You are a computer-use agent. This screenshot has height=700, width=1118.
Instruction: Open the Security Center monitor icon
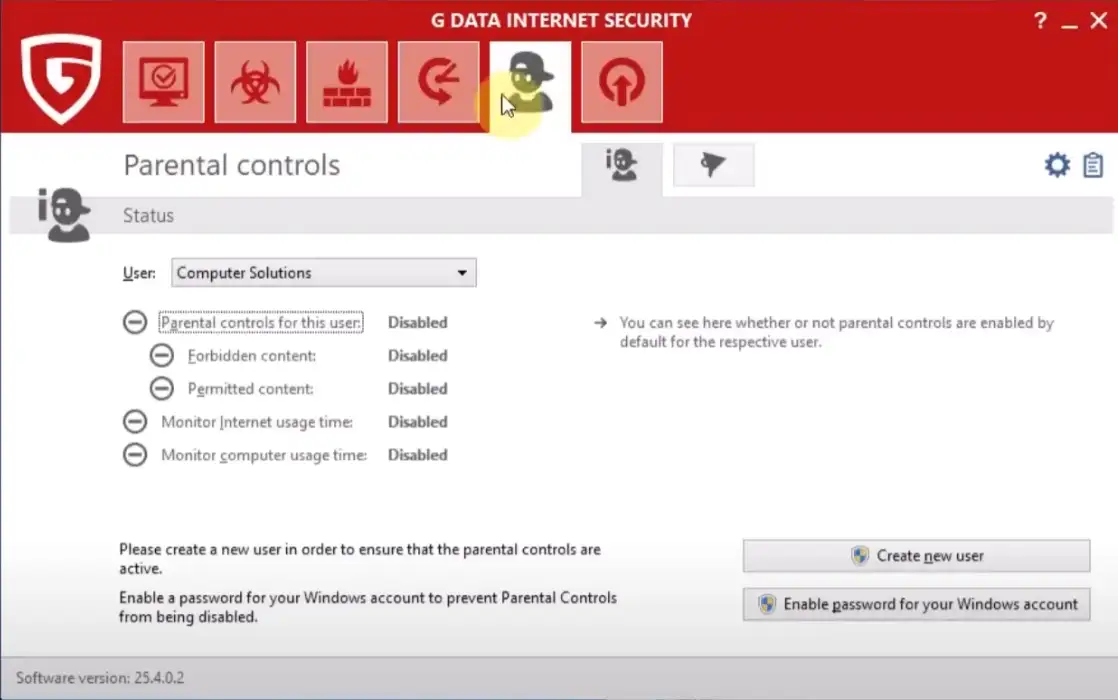163,82
